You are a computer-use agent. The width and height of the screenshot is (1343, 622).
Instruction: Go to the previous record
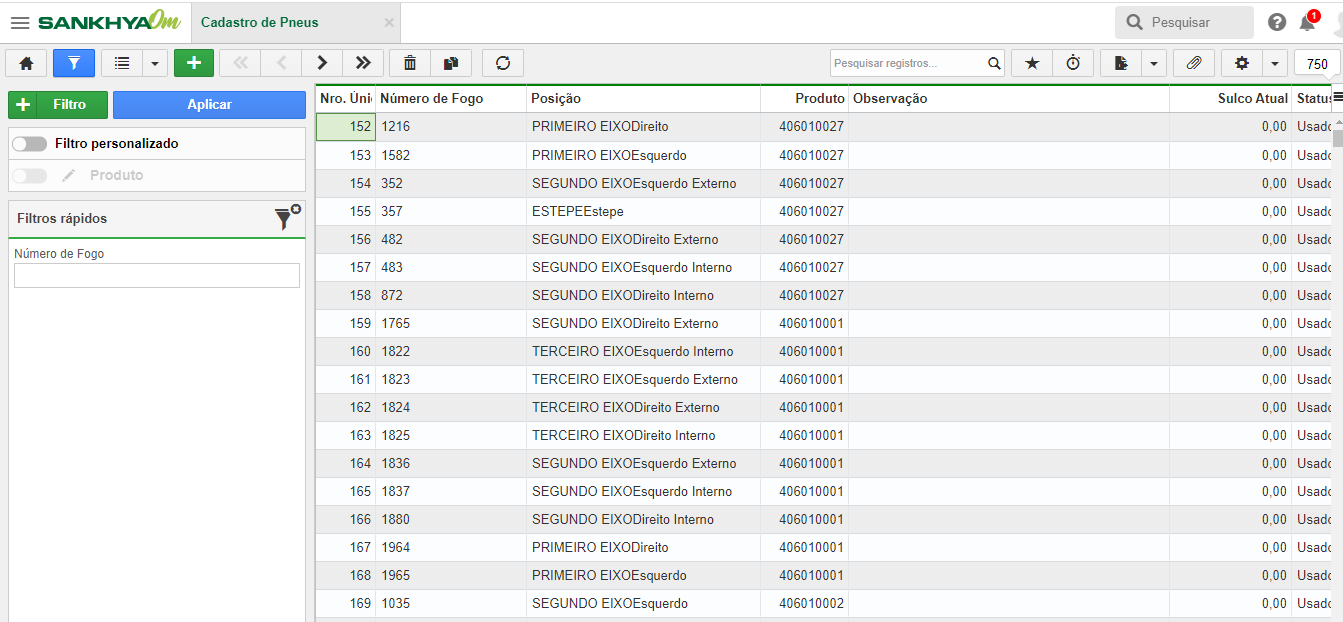point(281,63)
